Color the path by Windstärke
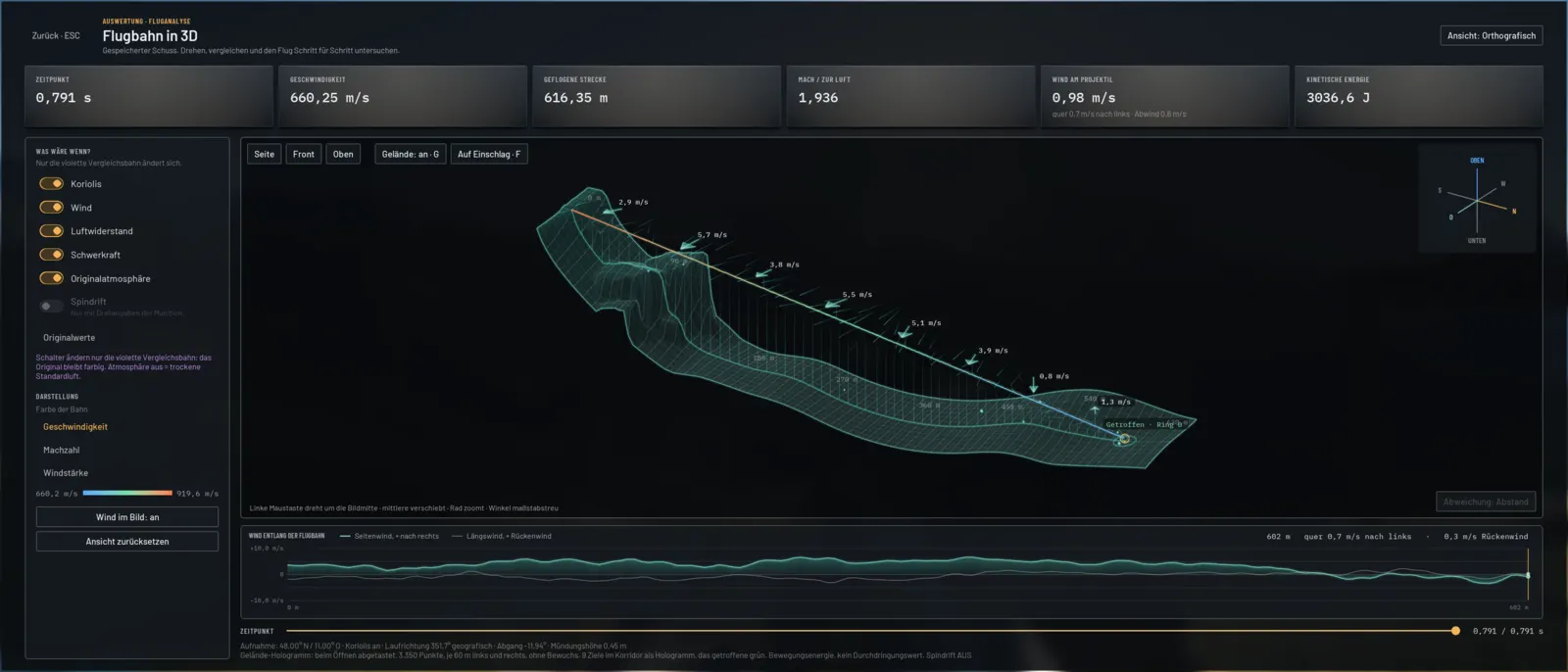Image resolution: width=1568 pixels, height=672 pixels. (66, 473)
